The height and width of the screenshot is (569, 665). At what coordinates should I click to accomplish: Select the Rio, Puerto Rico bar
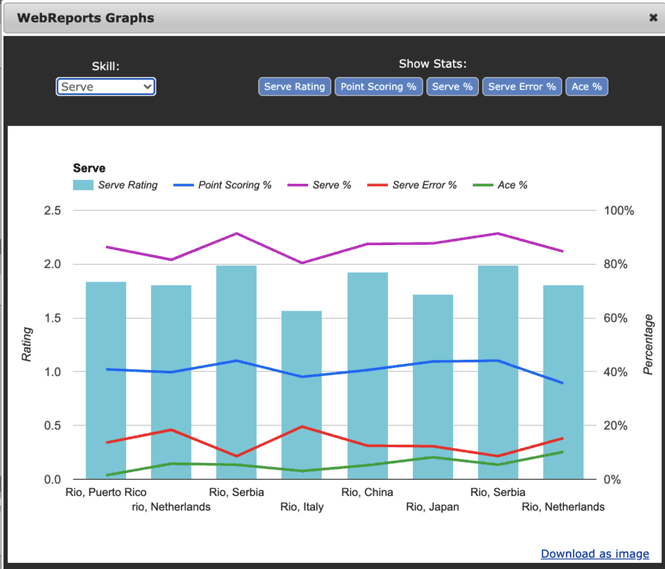pos(105,380)
